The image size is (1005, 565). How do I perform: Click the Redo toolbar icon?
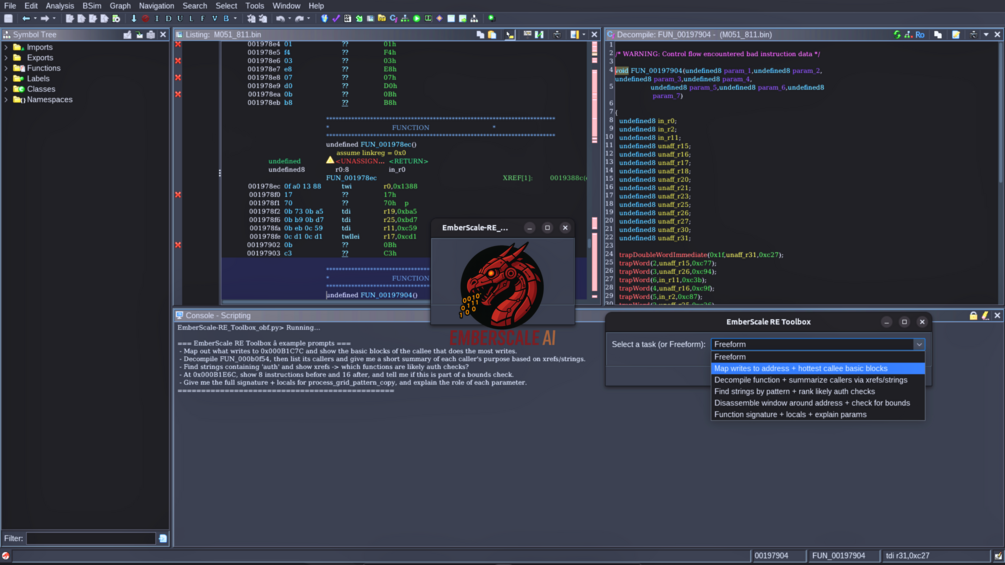(299, 19)
